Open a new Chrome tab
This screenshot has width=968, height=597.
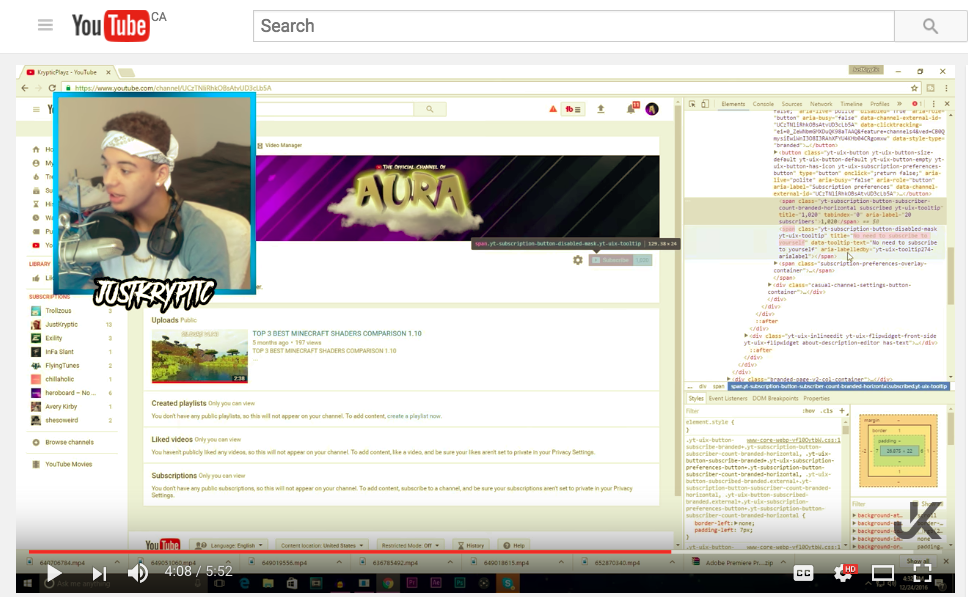[x=126, y=72]
